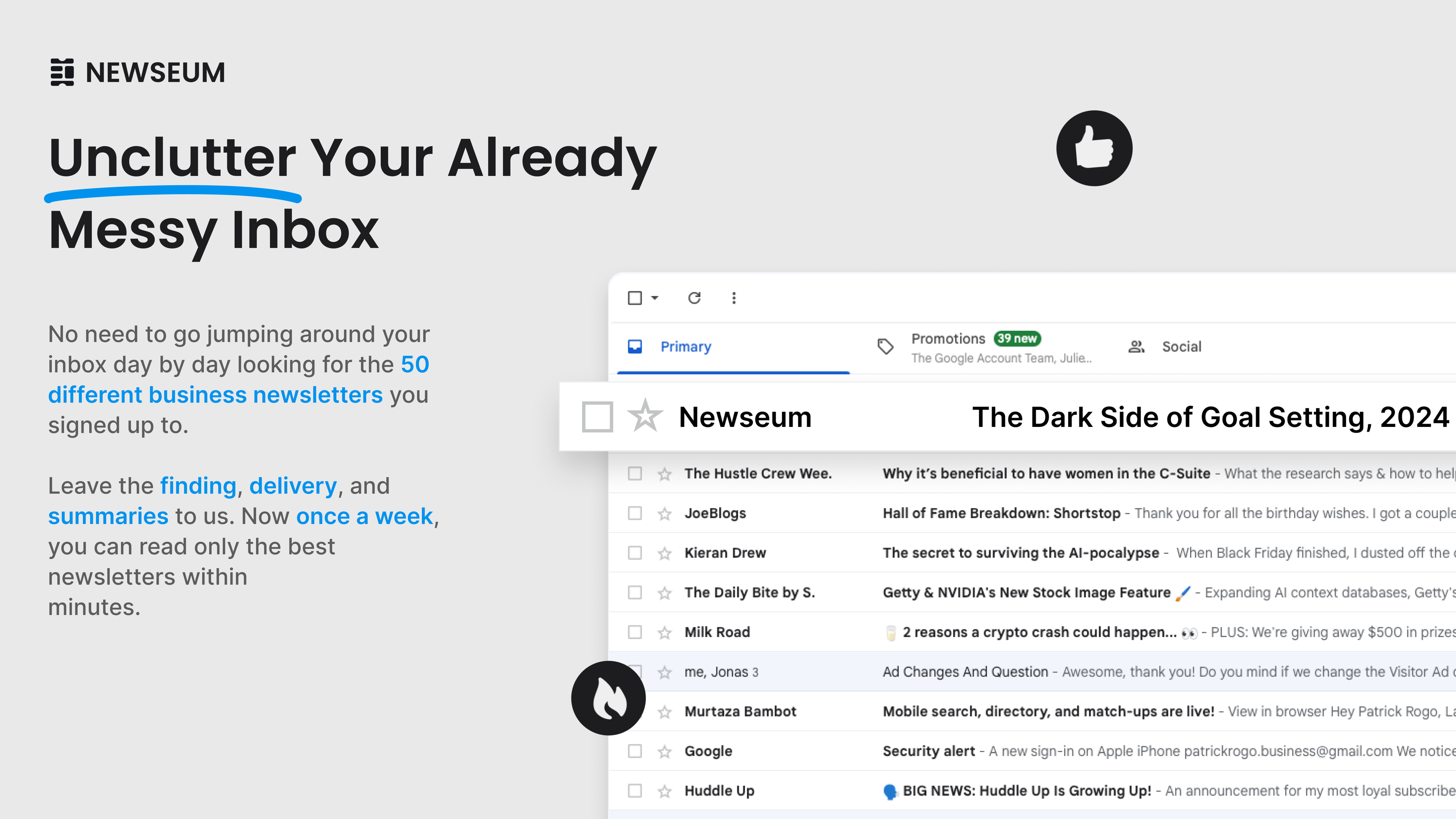The height and width of the screenshot is (819, 1456).
Task: Star The Hustle Crew Wee. email
Action: pos(665,474)
